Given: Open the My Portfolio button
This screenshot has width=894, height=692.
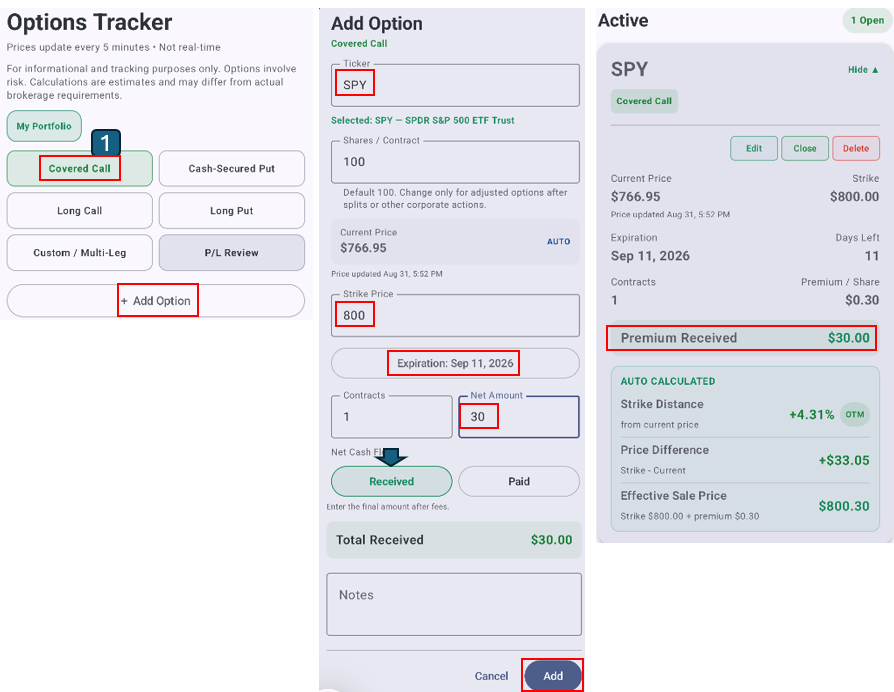Looking at the screenshot, I should (x=44, y=126).
